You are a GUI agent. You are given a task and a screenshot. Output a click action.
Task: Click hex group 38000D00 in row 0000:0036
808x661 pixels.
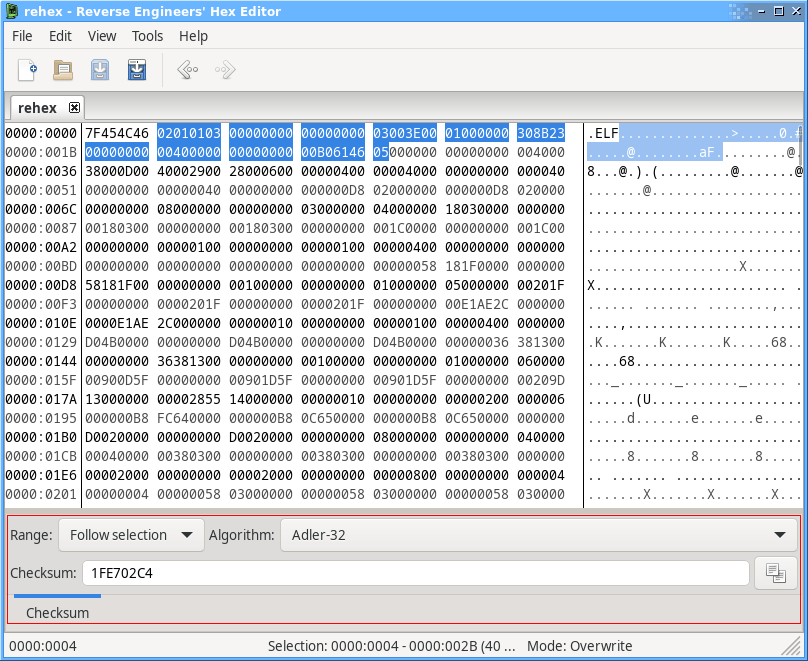coord(117,172)
